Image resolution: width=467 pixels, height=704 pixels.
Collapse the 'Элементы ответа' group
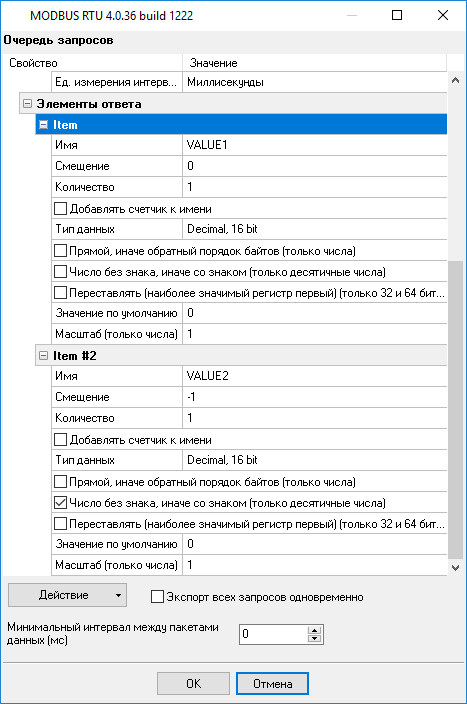tap(27, 104)
